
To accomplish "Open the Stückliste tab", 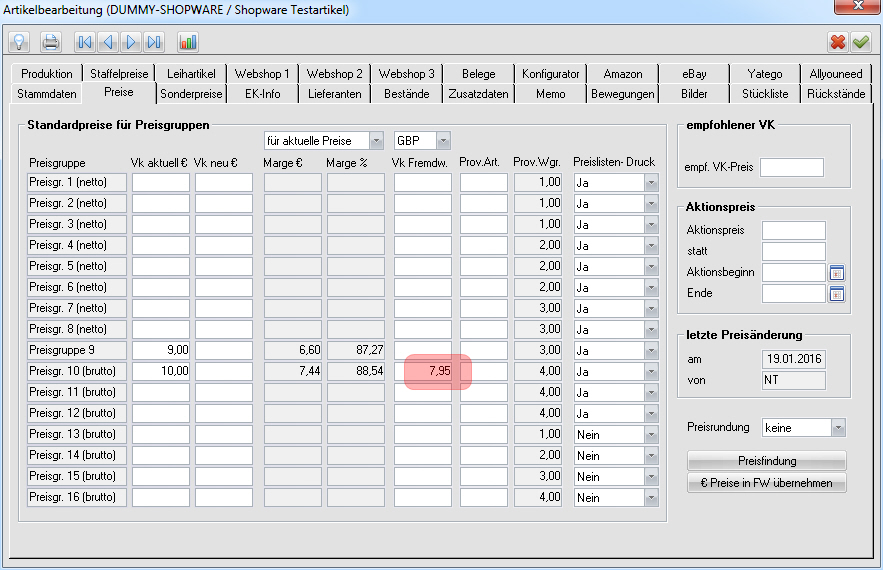I will (x=765, y=94).
